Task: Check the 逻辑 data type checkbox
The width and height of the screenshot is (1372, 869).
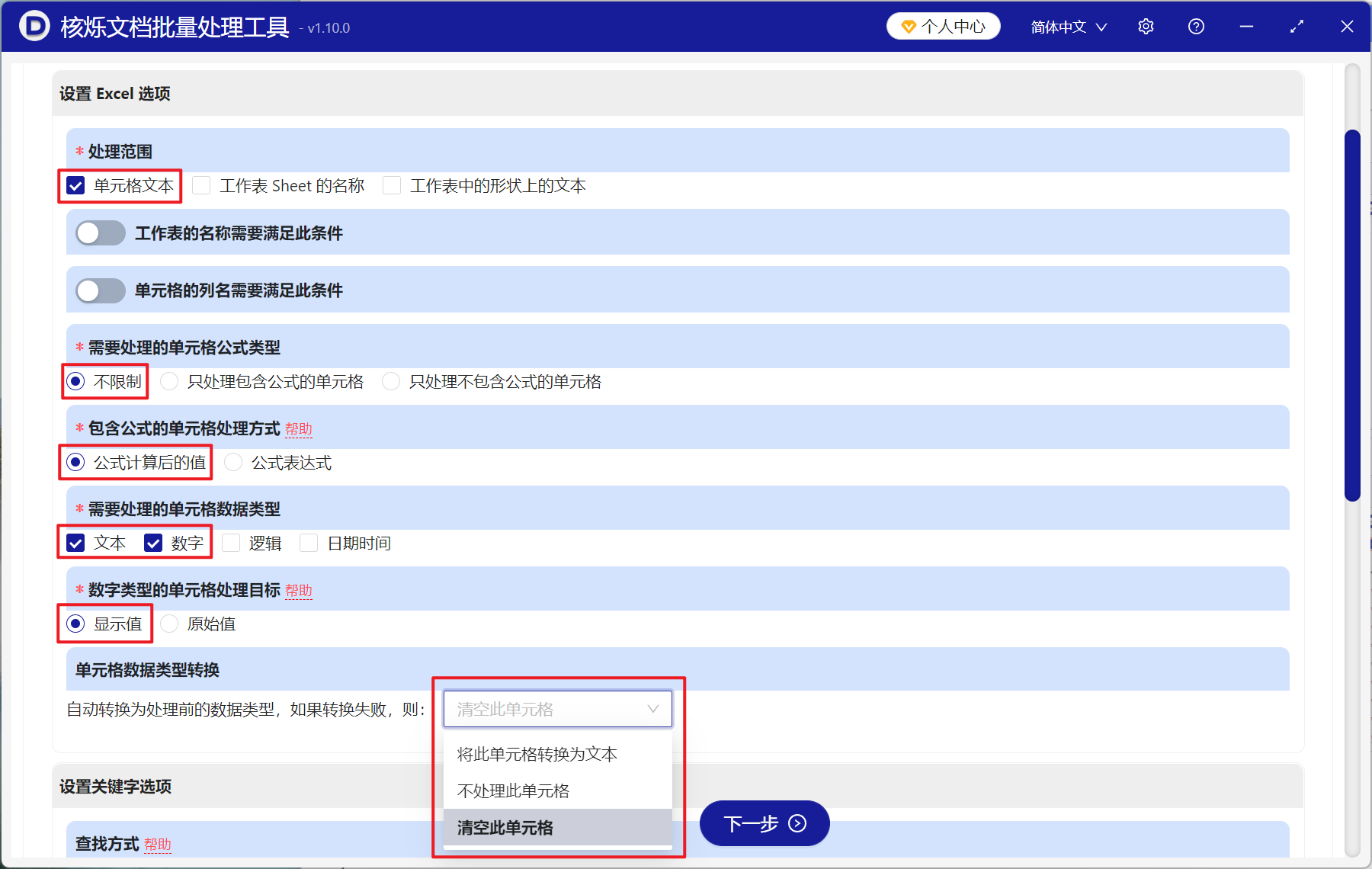Action: coord(230,543)
